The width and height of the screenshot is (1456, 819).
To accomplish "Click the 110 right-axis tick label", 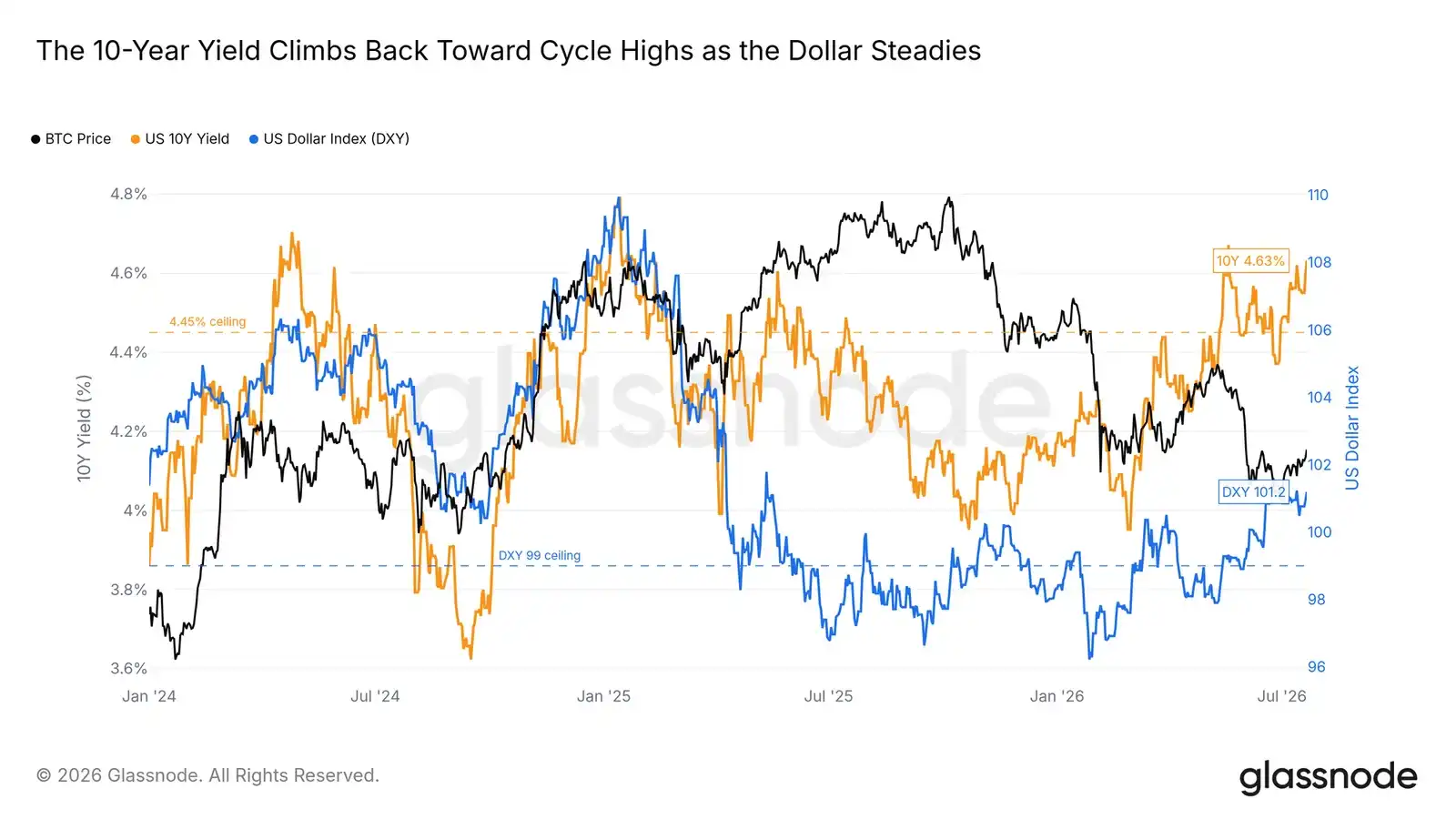I will click(1318, 195).
